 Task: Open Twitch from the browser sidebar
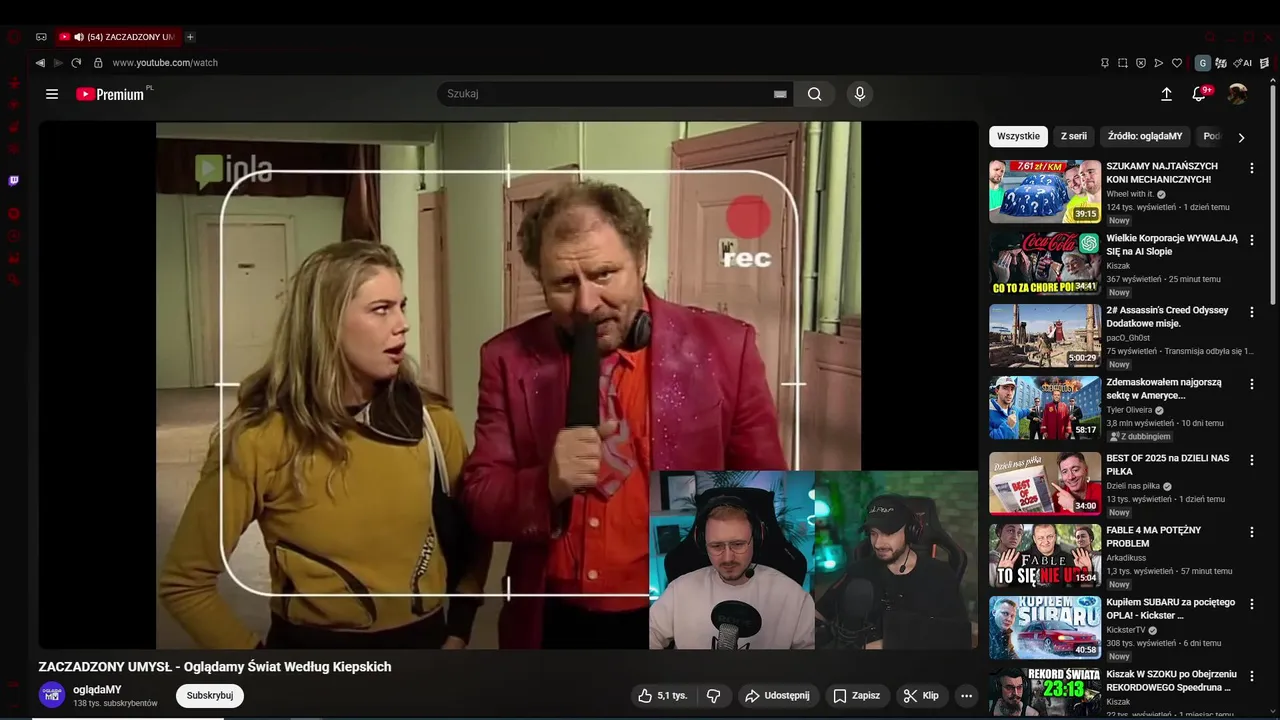coord(14,181)
